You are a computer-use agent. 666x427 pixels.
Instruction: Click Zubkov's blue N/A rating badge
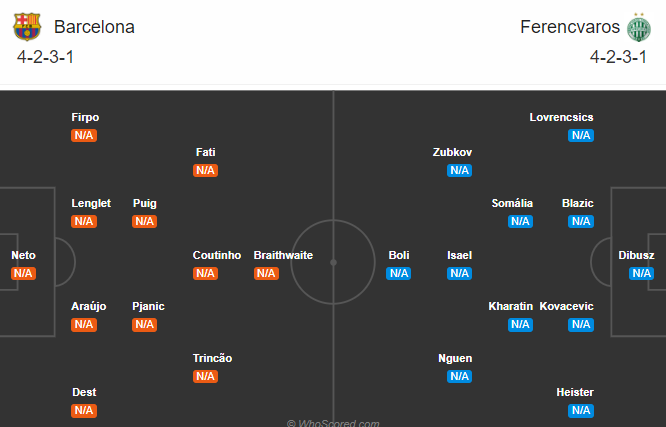[460, 170]
